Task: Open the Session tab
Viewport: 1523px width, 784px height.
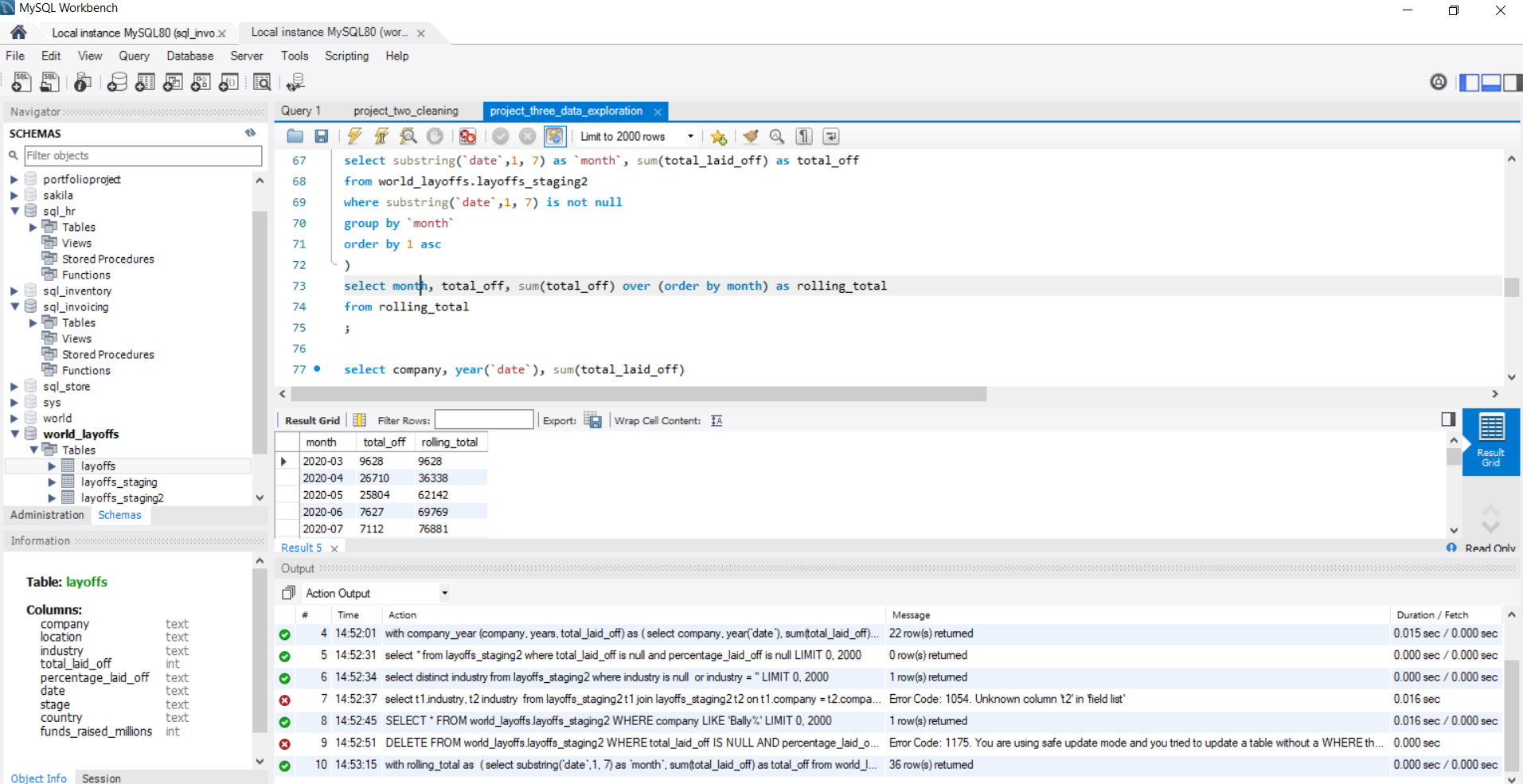Action: (x=101, y=778)
